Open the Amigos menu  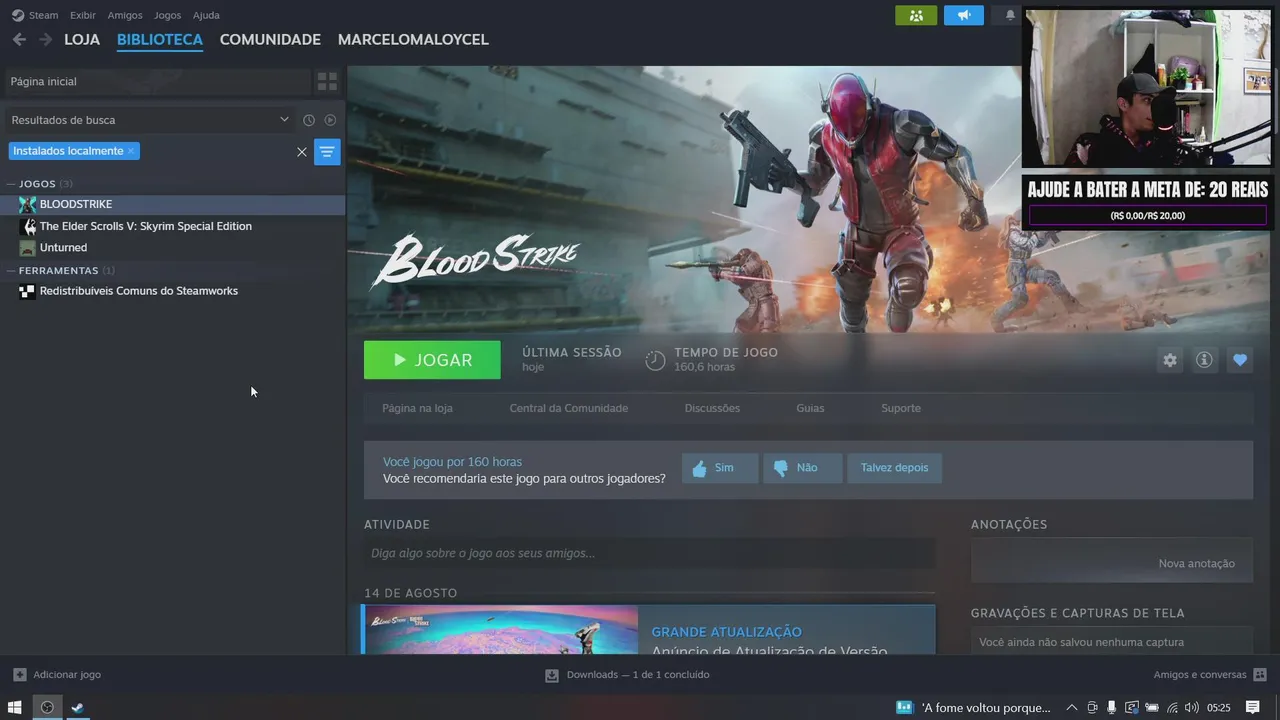(125, 15)
